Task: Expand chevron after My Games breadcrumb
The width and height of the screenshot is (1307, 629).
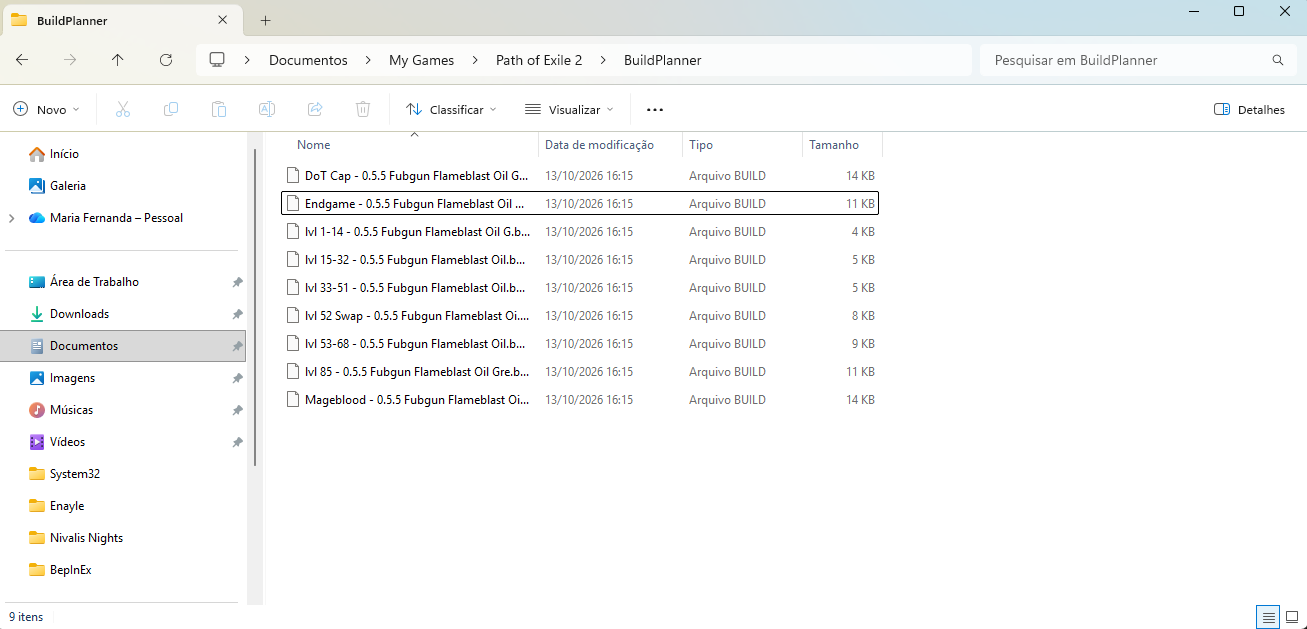Action: pos(475,60)
